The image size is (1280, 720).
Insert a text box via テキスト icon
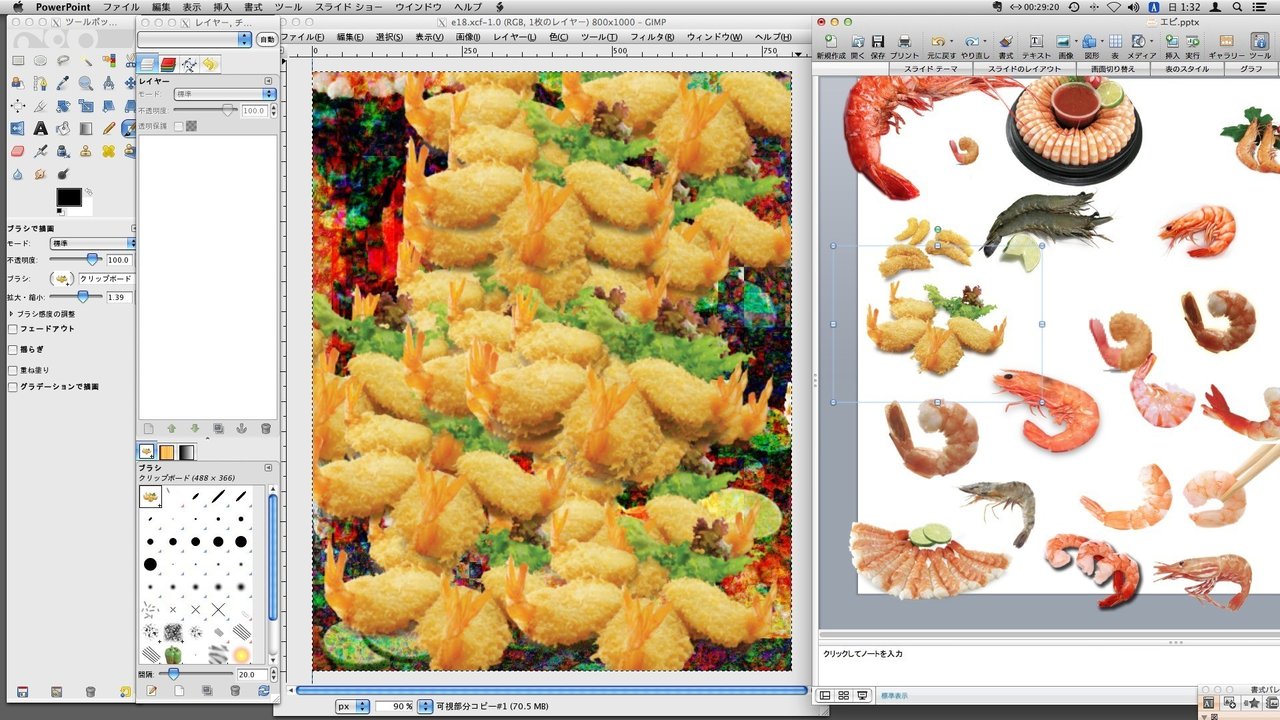(1035, 45)
